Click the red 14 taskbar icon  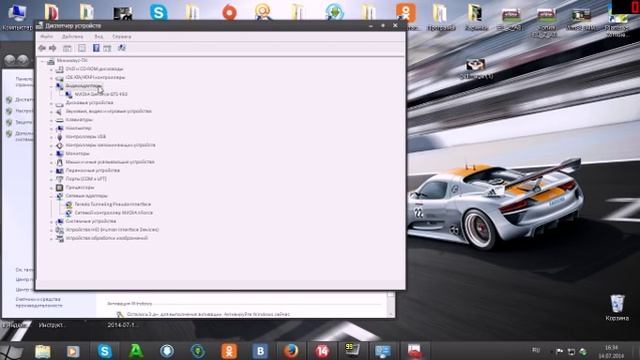322,351
